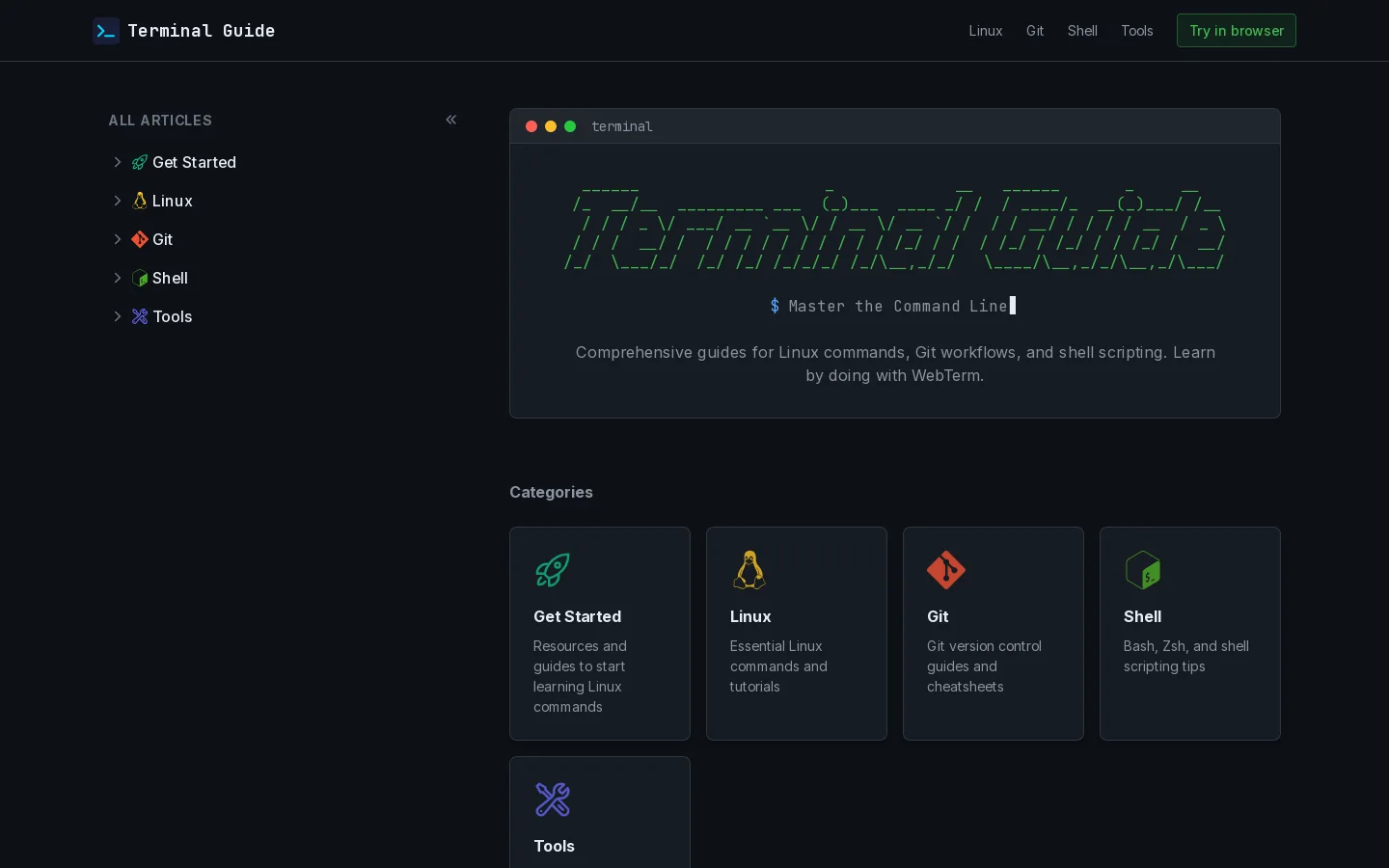
Task: Expand the Shell tree section
Action: coord(118,278)
